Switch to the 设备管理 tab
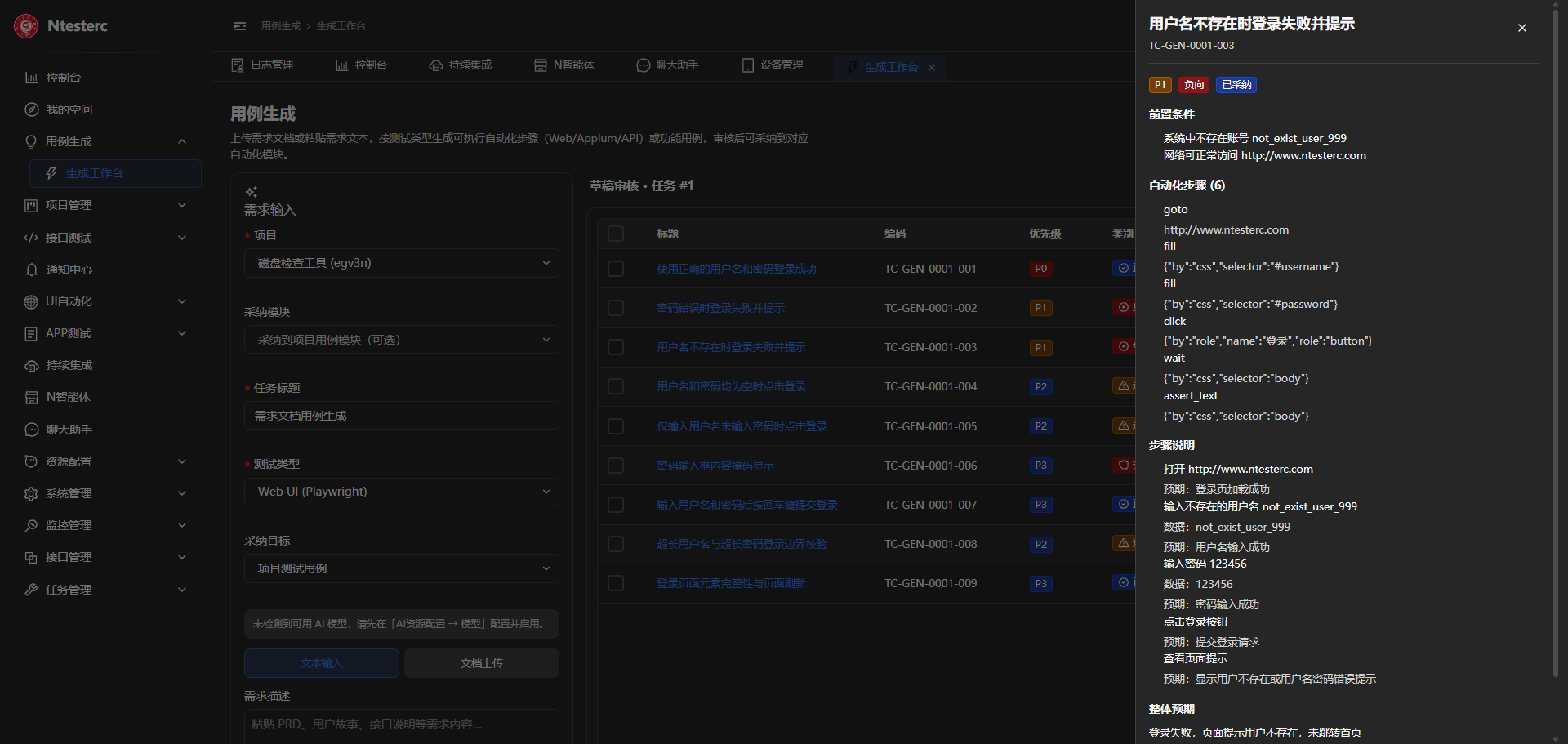 coord(773,65)
